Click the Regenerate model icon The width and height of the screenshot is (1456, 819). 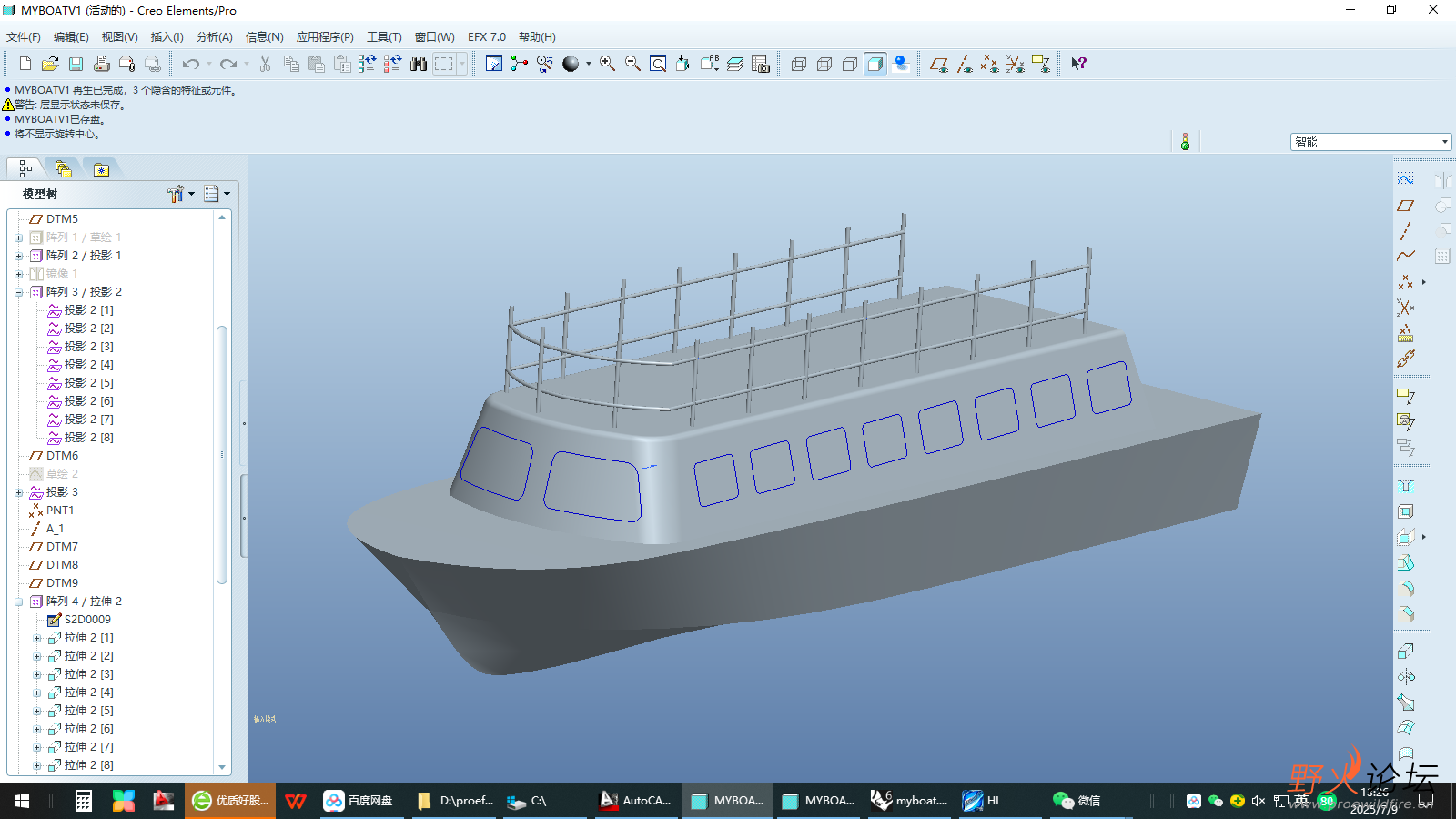pos(367,64)
